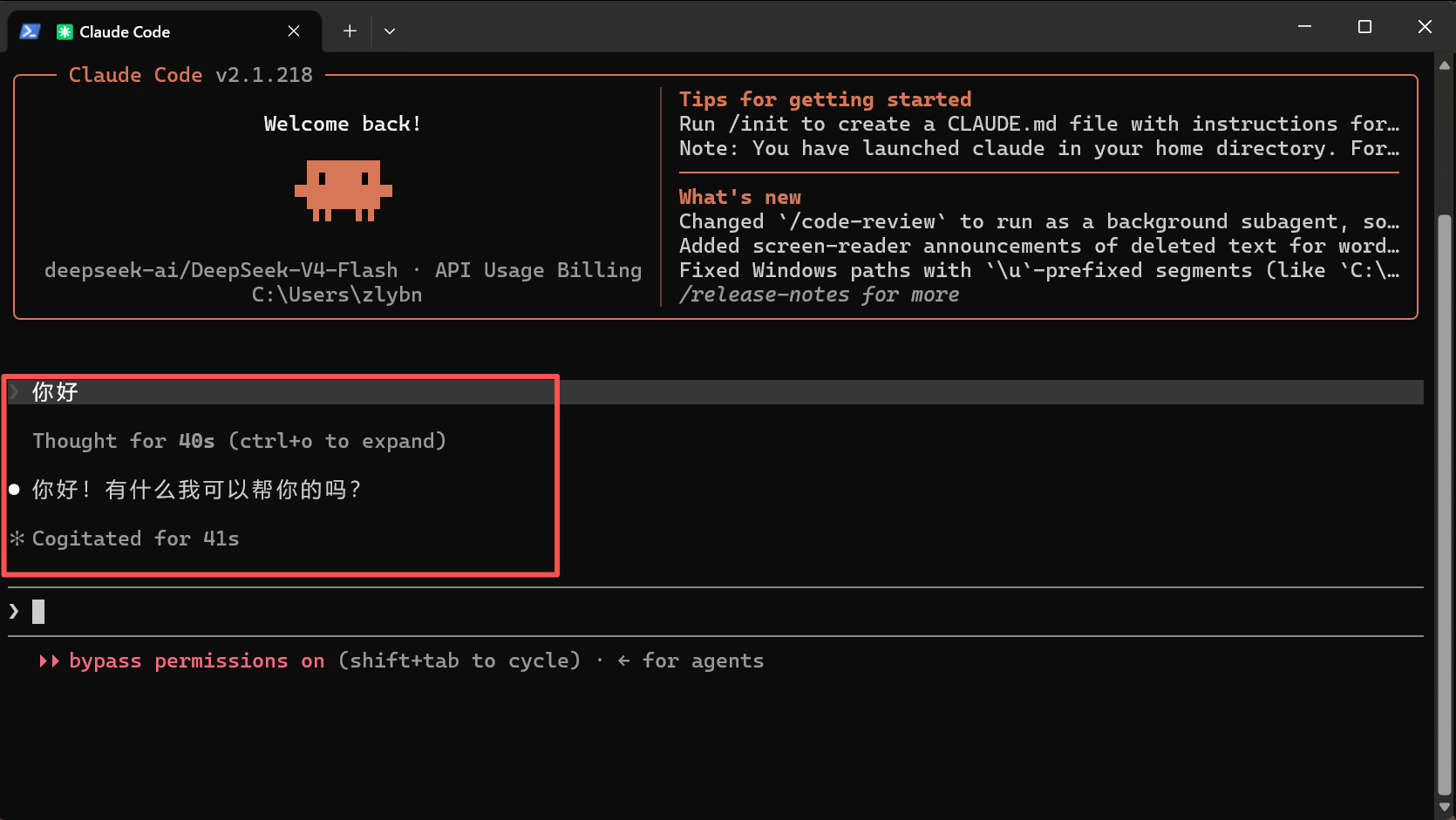Click the Claude Code tab favicon
This screenshot has height=820, width=1456.
pos(65,32)
